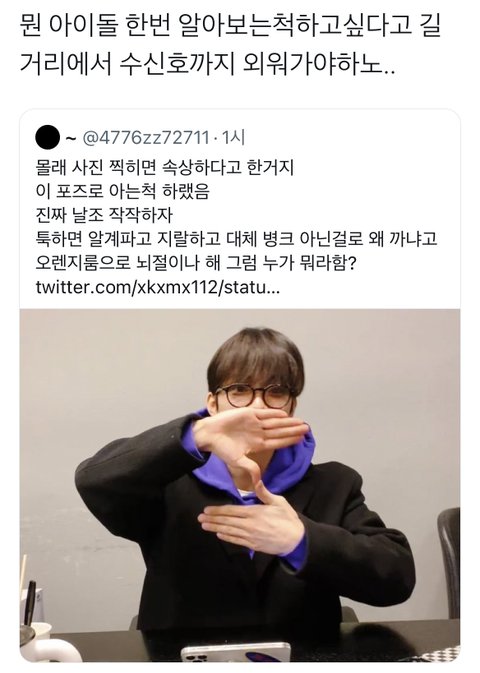Click the smartphone lying on the table
Image resolution: width=480 pixels, height=673 pixels.
236,652
